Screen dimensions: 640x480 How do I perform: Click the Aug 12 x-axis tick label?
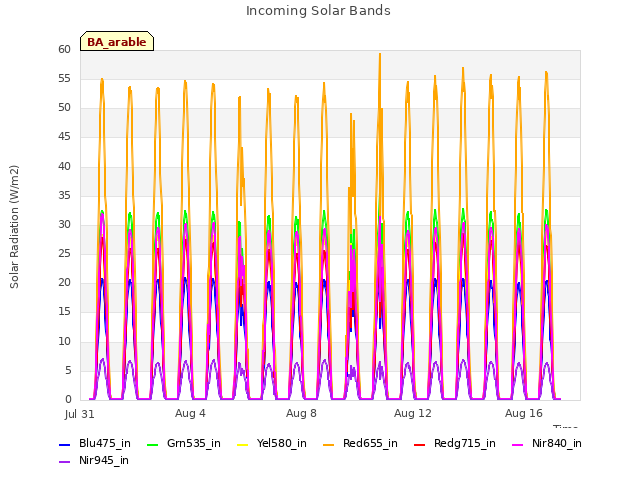(413, 413)
